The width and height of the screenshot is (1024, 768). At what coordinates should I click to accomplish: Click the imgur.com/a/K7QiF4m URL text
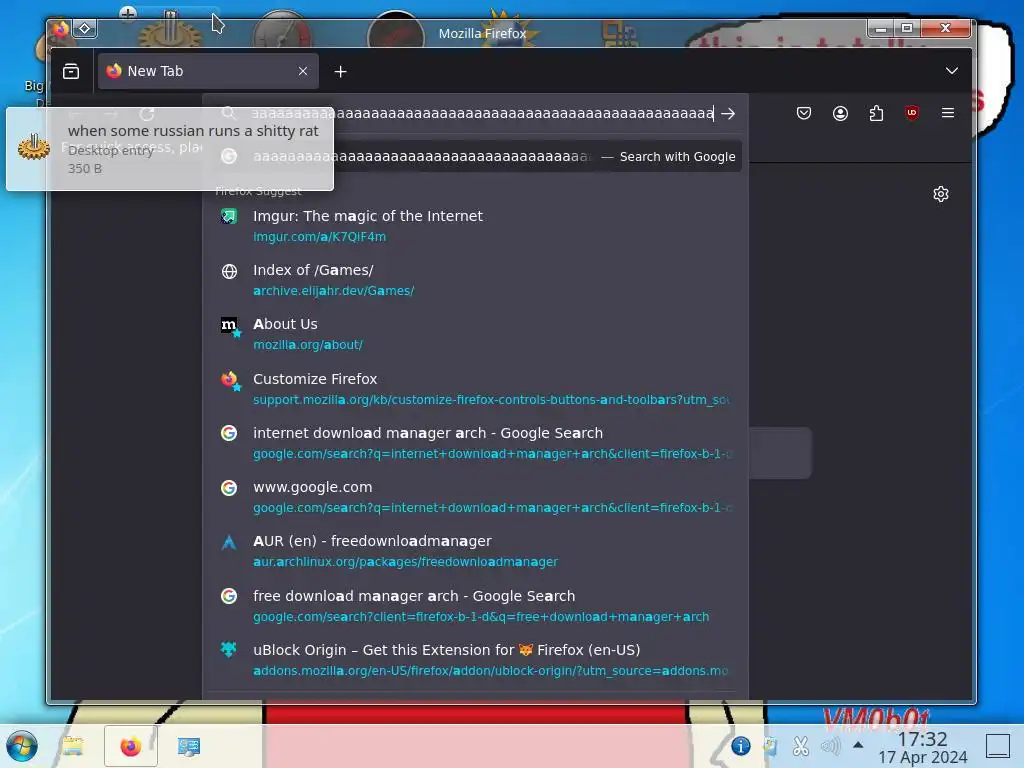click(319, 236)
